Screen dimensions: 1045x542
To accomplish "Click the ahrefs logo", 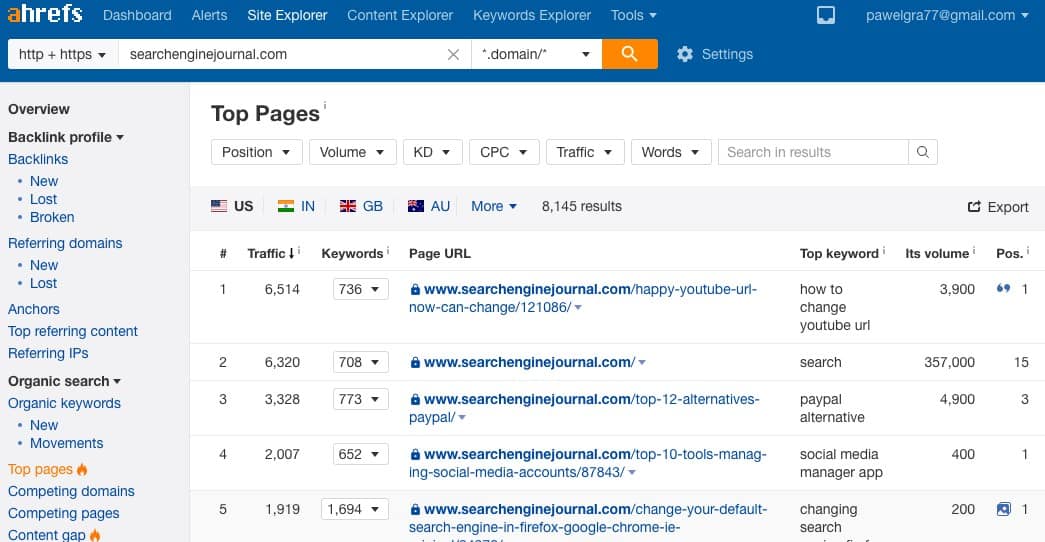I will (45, 13).
